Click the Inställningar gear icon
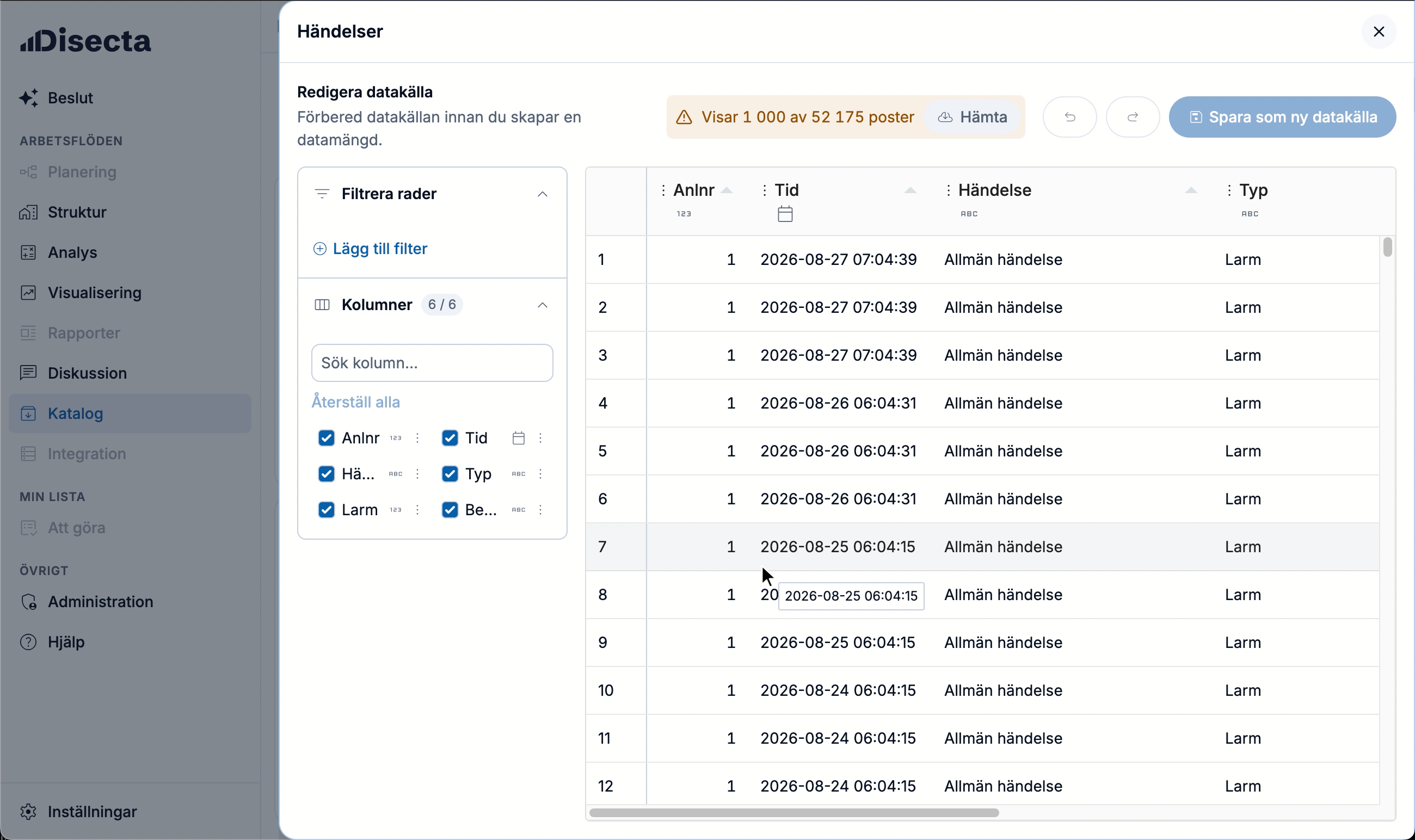 click(28, 812)
